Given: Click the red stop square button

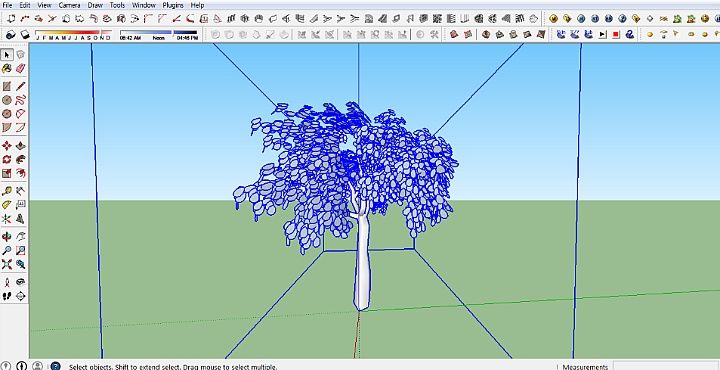Looking at the screenshot, I should tap(616, 34).
